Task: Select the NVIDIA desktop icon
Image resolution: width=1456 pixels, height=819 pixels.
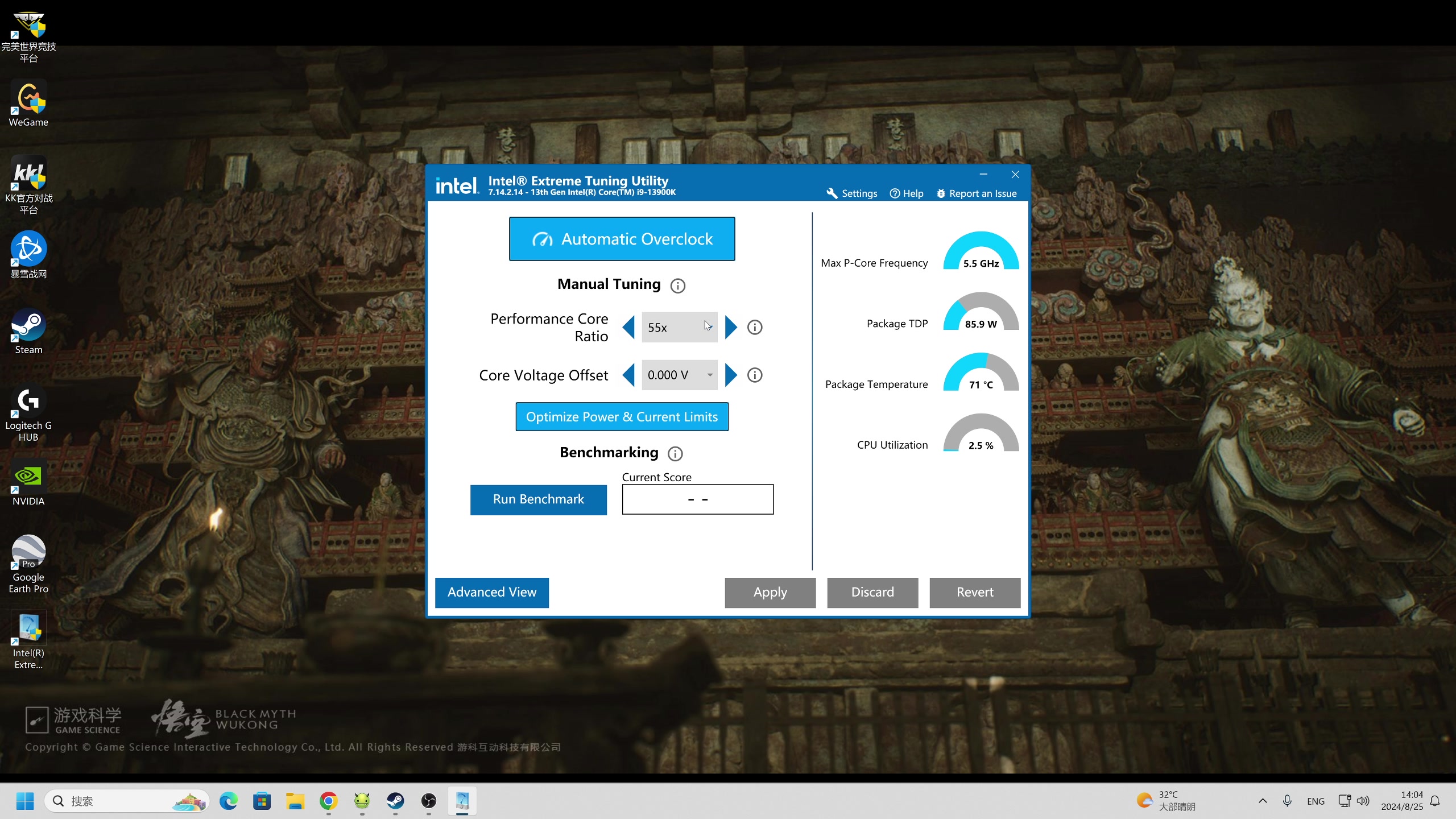Action: (x=28, y=483)
